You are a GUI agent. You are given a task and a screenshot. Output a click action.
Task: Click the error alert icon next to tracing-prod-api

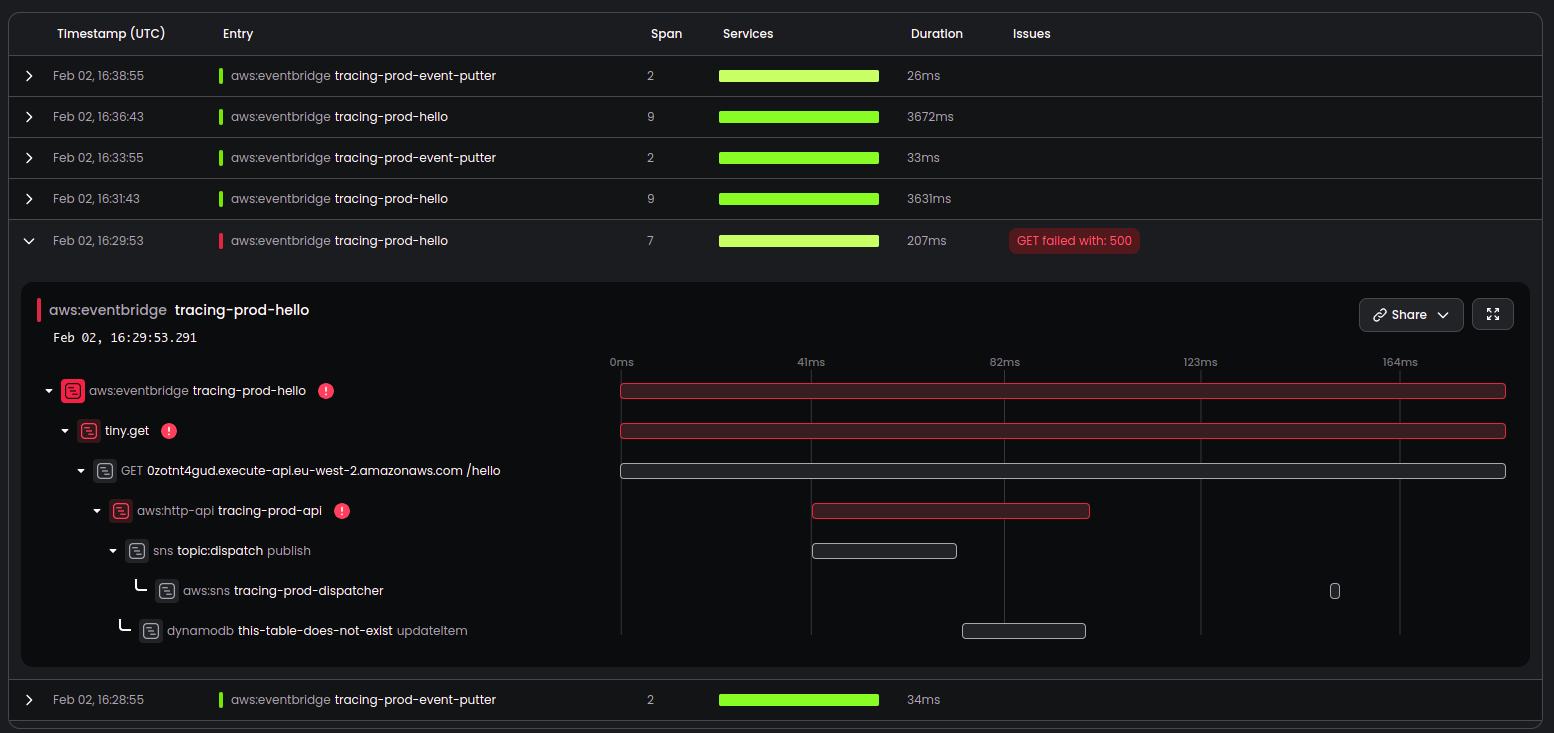click(x=342, y=511)
